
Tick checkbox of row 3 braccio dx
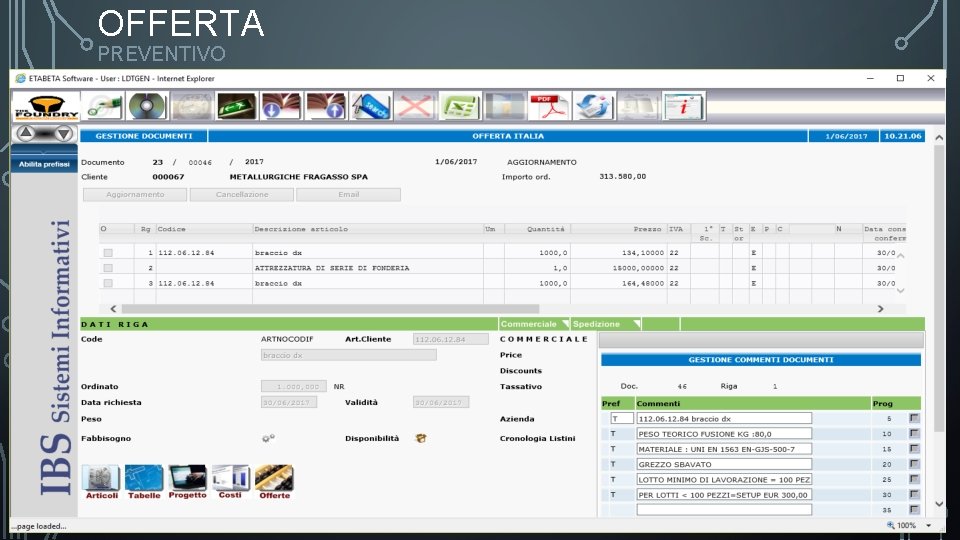tap(108, 283)
